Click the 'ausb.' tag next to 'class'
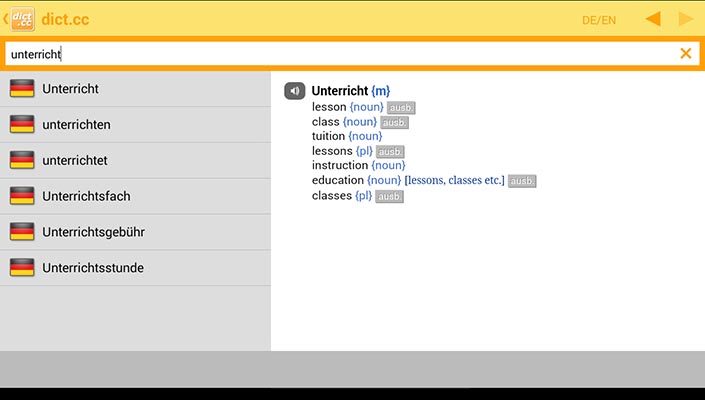705x400 pixels. click(x=395, y=122)
